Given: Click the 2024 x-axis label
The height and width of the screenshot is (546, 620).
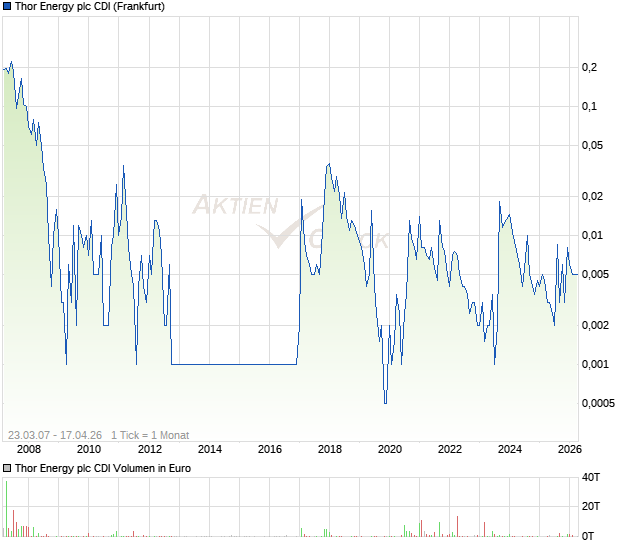Looking at the screenshot, I should coord(510,449).
